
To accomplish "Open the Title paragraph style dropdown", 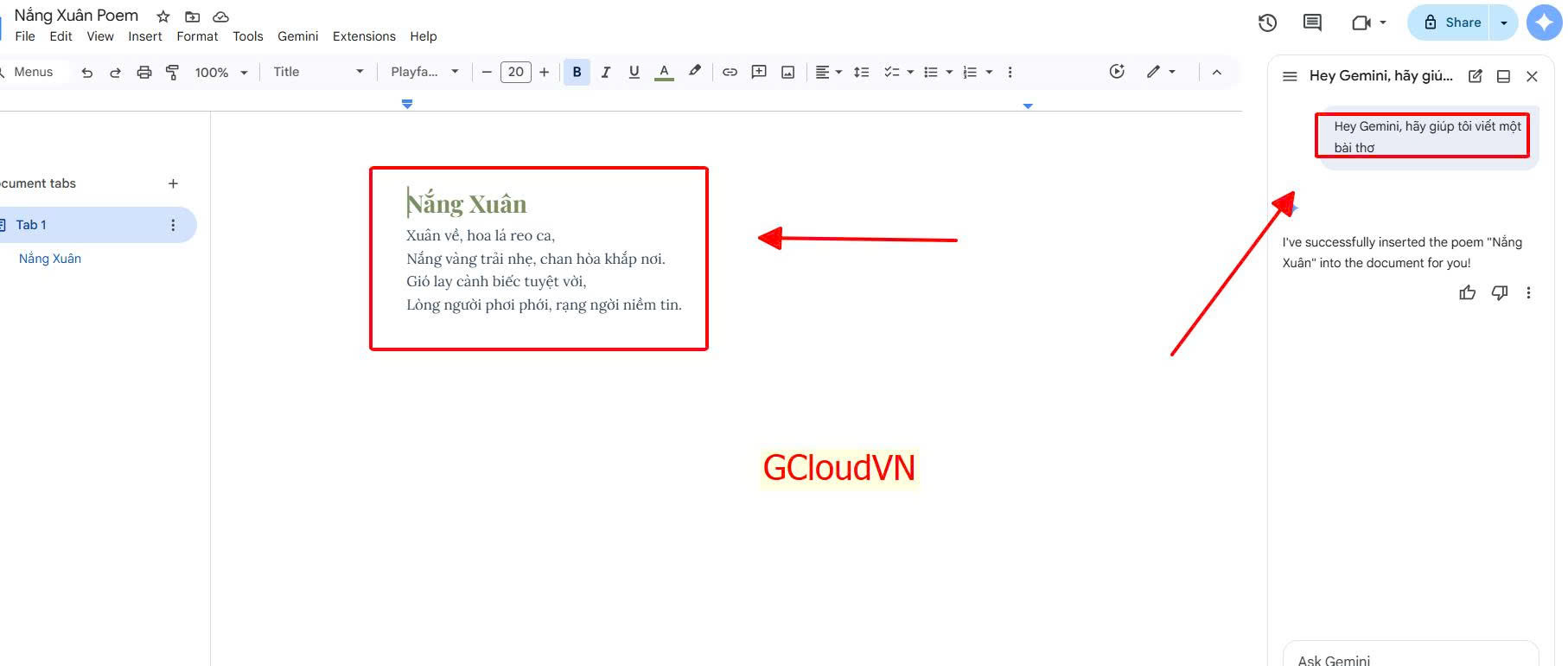I will coord(318,73).
